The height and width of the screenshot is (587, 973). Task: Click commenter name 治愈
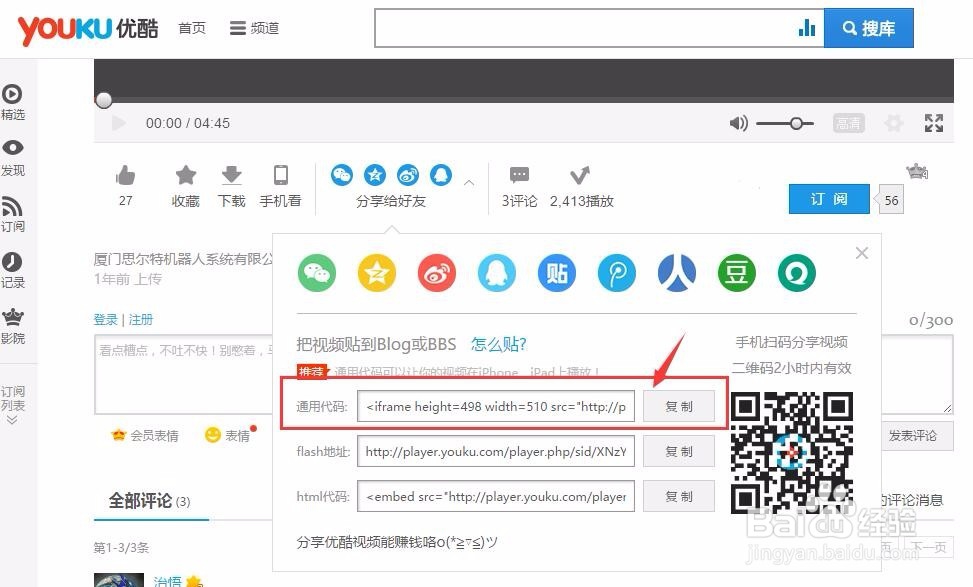pos(168,581)
